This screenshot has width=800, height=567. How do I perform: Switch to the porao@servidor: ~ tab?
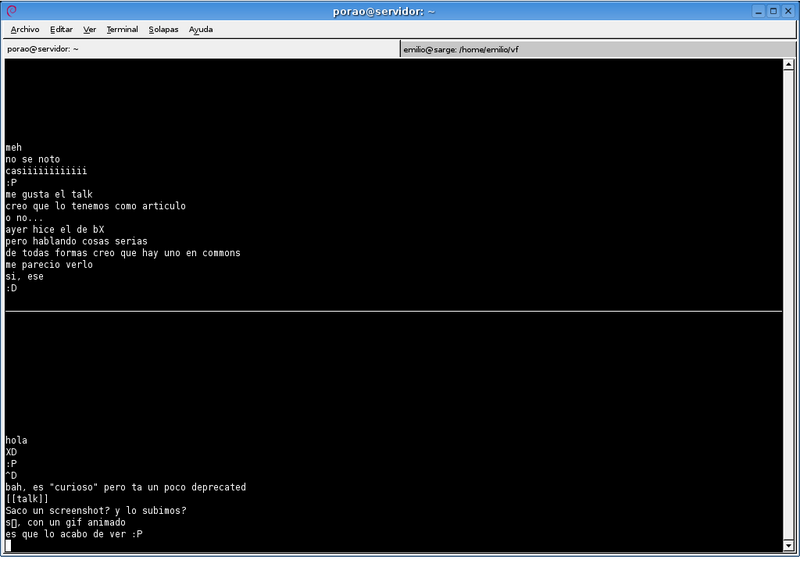(x=200, y=48)
